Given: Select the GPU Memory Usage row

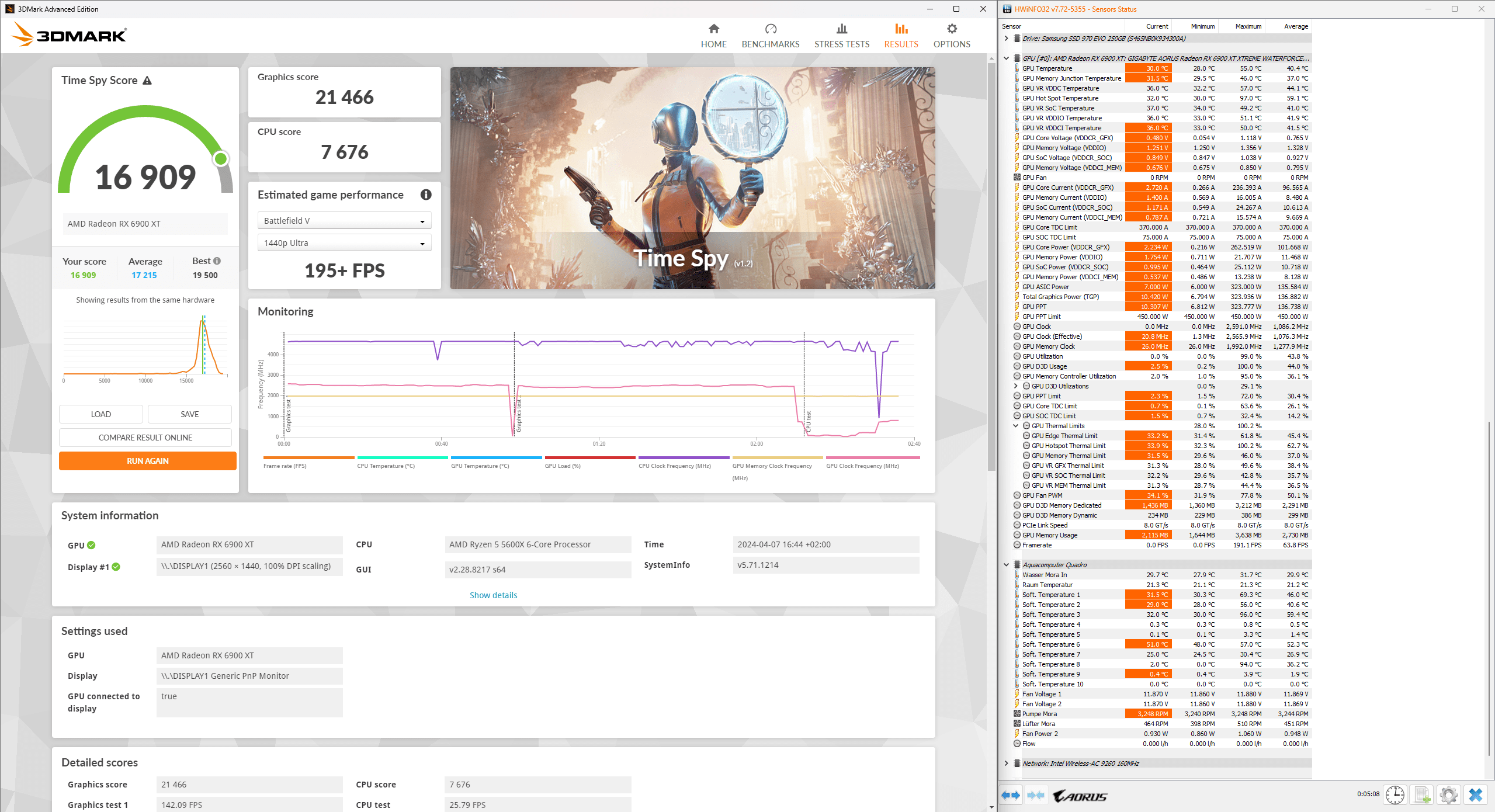Looking at the screenshot, I should click(1161, 535).
